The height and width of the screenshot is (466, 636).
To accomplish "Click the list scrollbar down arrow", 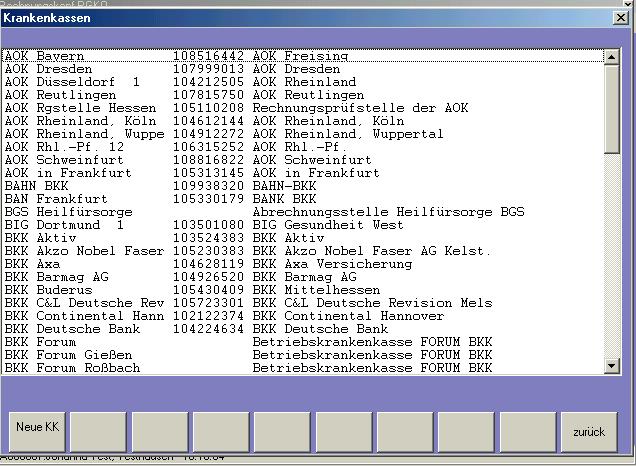I will pos(611,366).
